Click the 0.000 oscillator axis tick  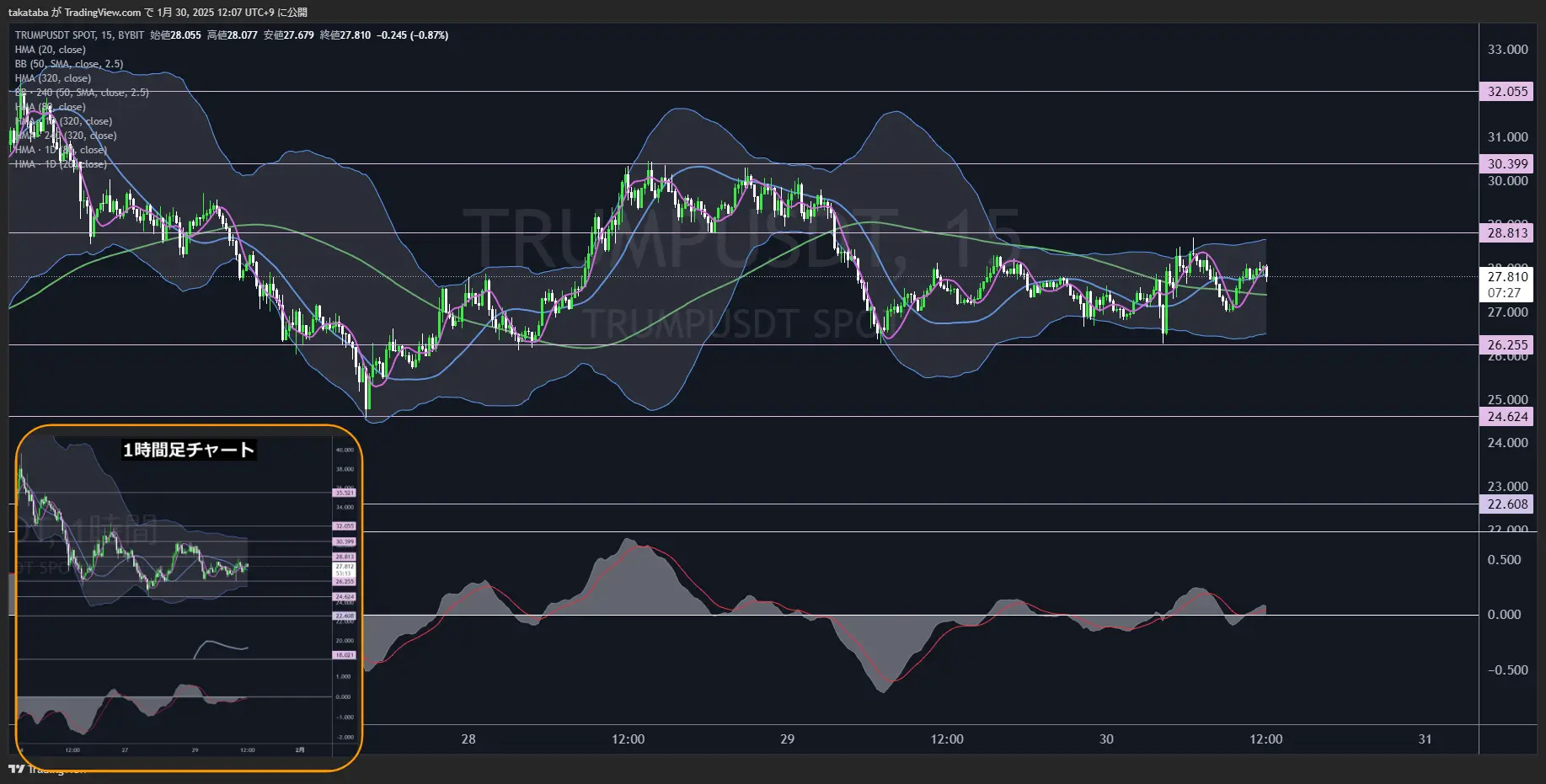click(x=1504, y=615)
